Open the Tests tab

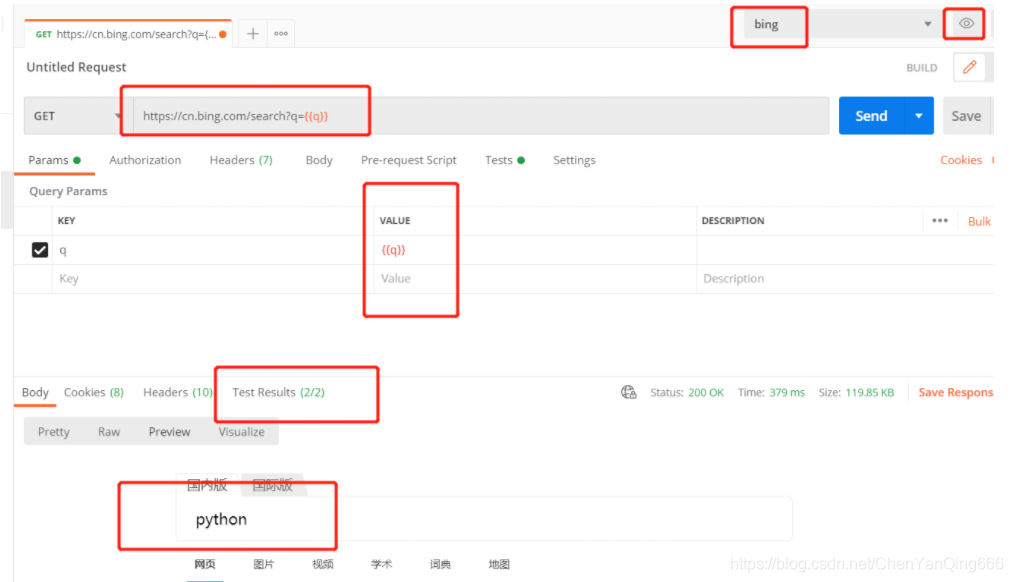505,160
